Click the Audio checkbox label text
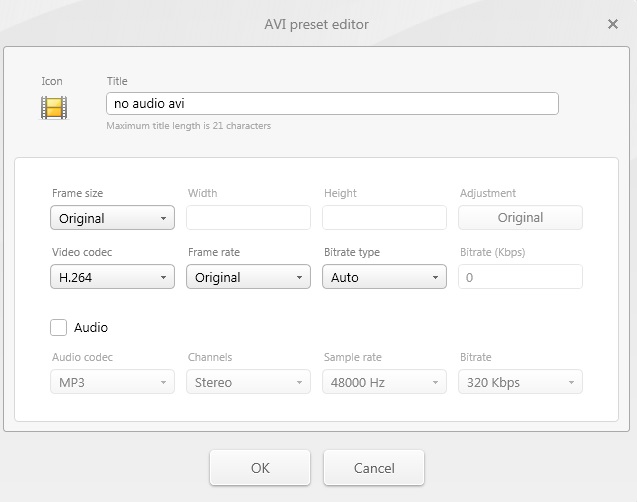The height and width of the screenshot is (502, 637). 91,328
